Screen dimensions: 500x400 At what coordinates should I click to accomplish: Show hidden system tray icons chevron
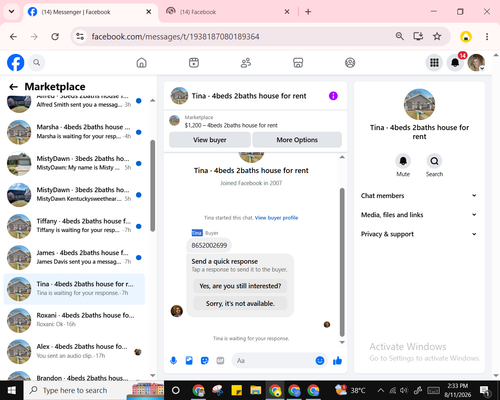click(x=381, y=390)
